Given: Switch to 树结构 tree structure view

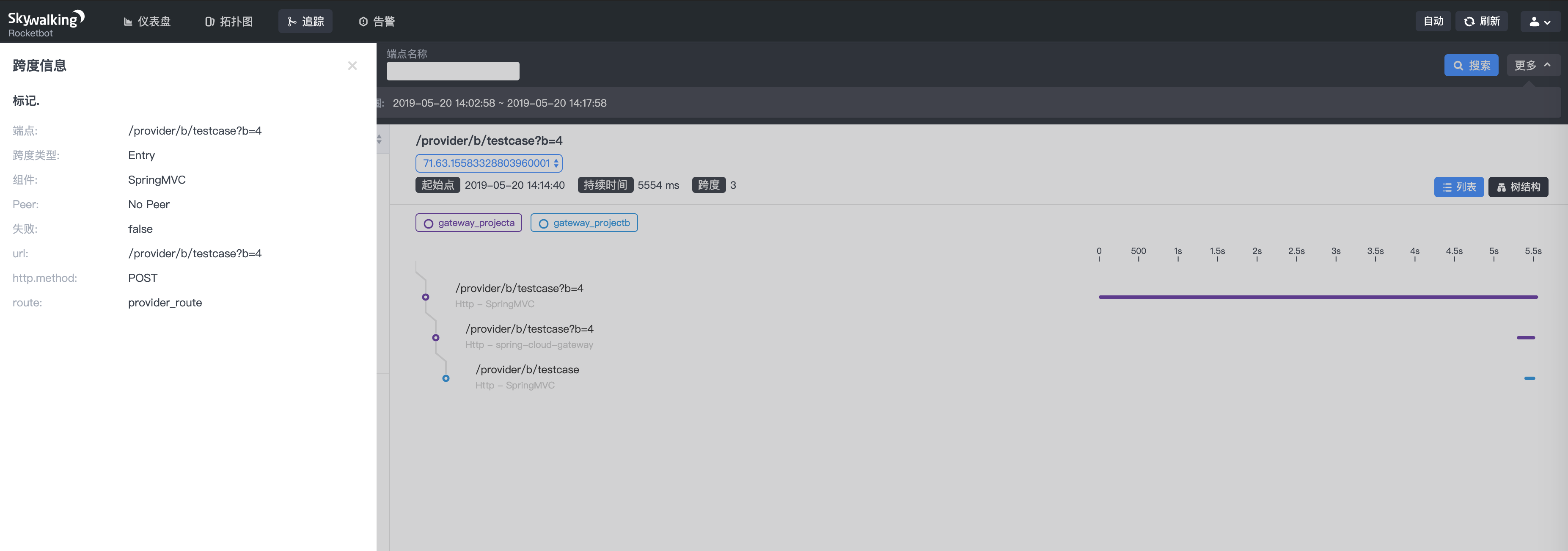Looking at the screenshot, I should 1518,187.
